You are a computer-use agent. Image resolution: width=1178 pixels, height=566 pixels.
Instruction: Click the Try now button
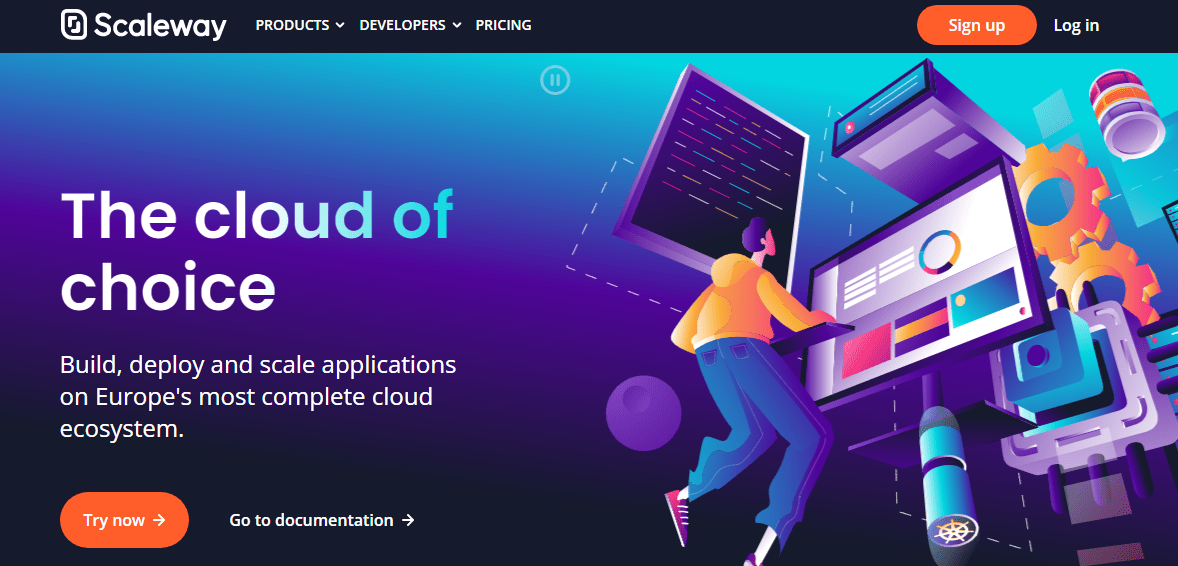(125, 519)
